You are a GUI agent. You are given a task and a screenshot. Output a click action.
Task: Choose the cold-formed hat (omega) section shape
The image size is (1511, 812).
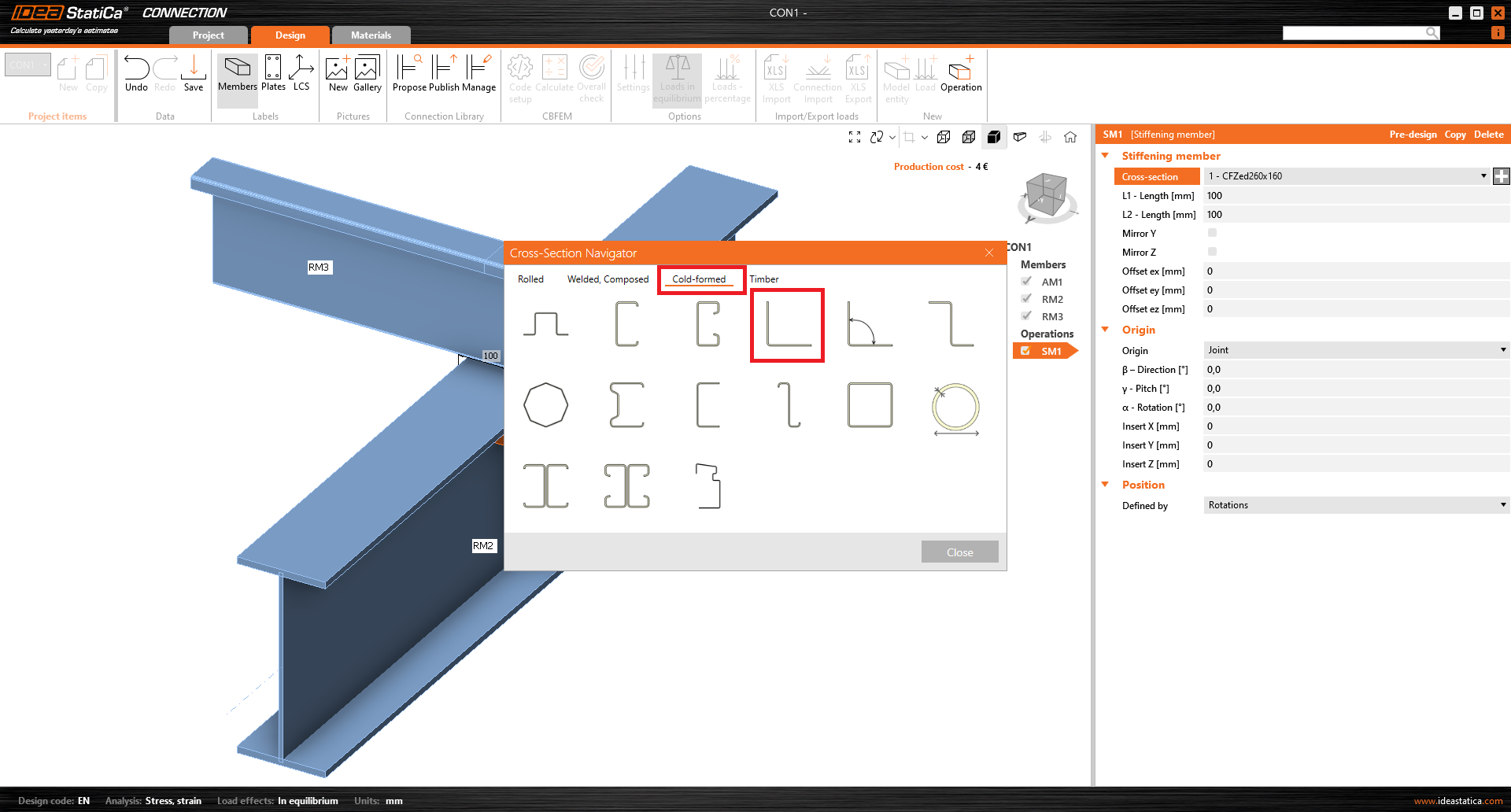545,324
